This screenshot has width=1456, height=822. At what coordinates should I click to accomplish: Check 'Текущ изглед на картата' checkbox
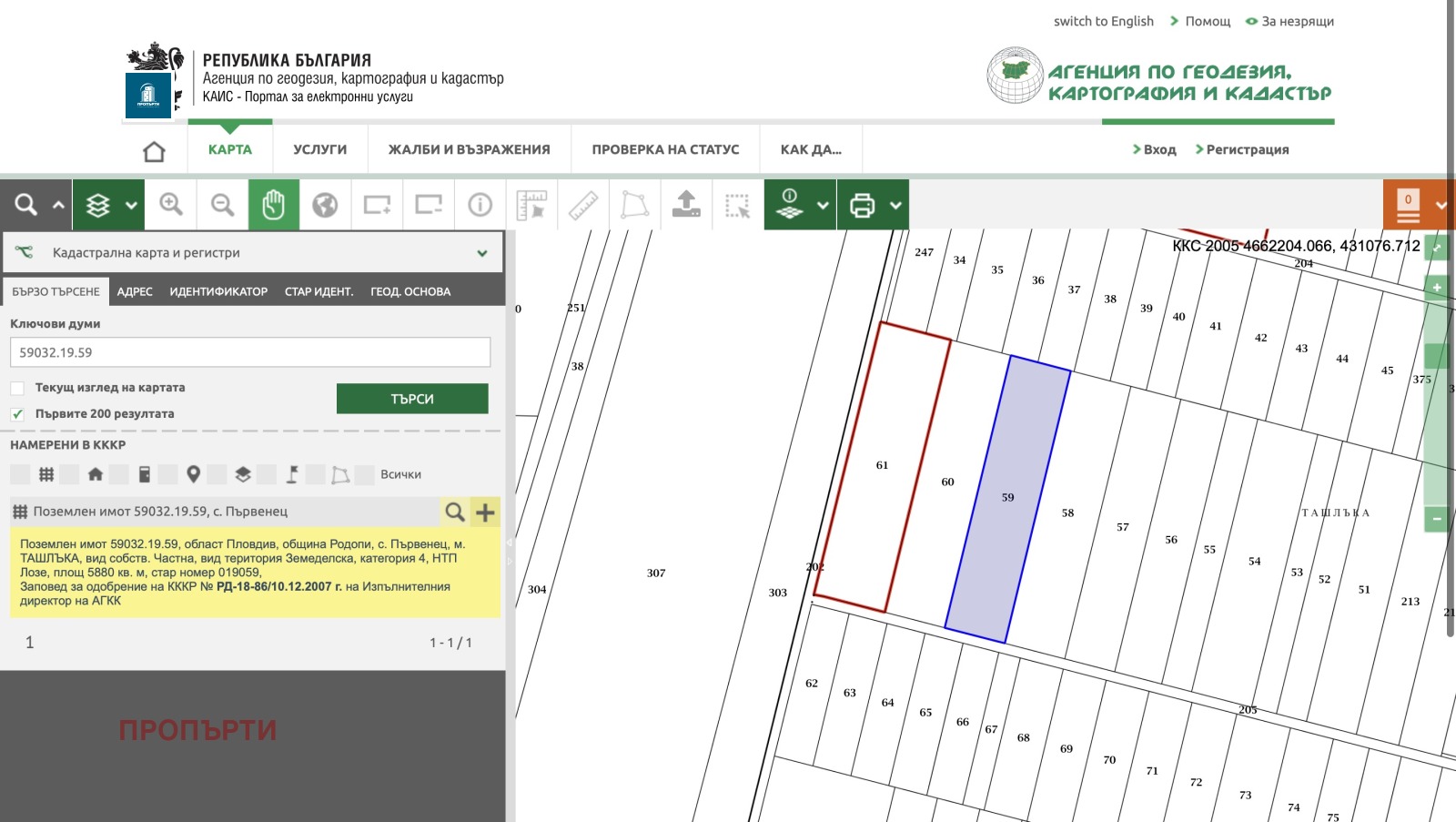pos(17,388)
